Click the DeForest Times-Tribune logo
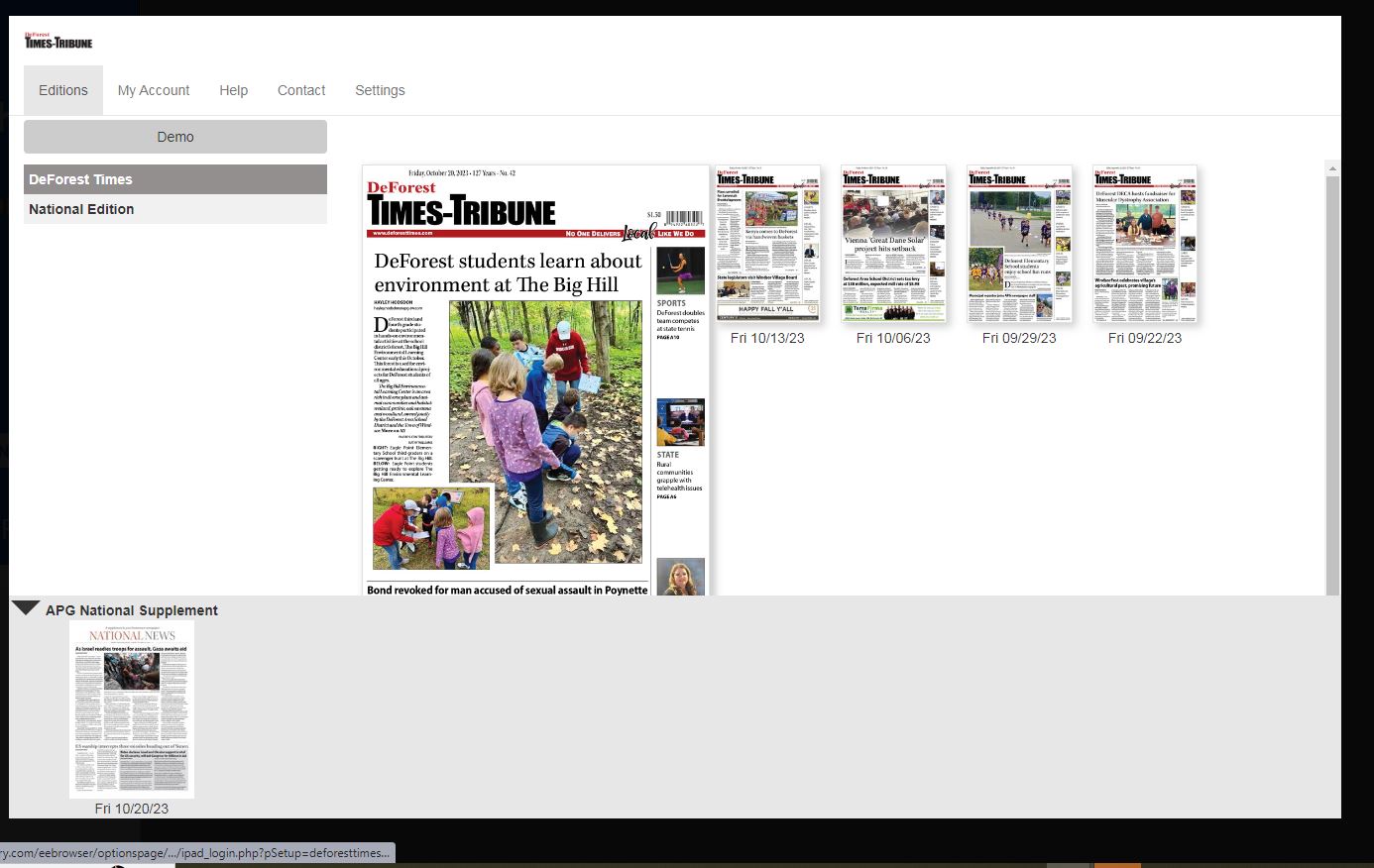The width and height of the screenshot is (1374, 868). [58, 41]
